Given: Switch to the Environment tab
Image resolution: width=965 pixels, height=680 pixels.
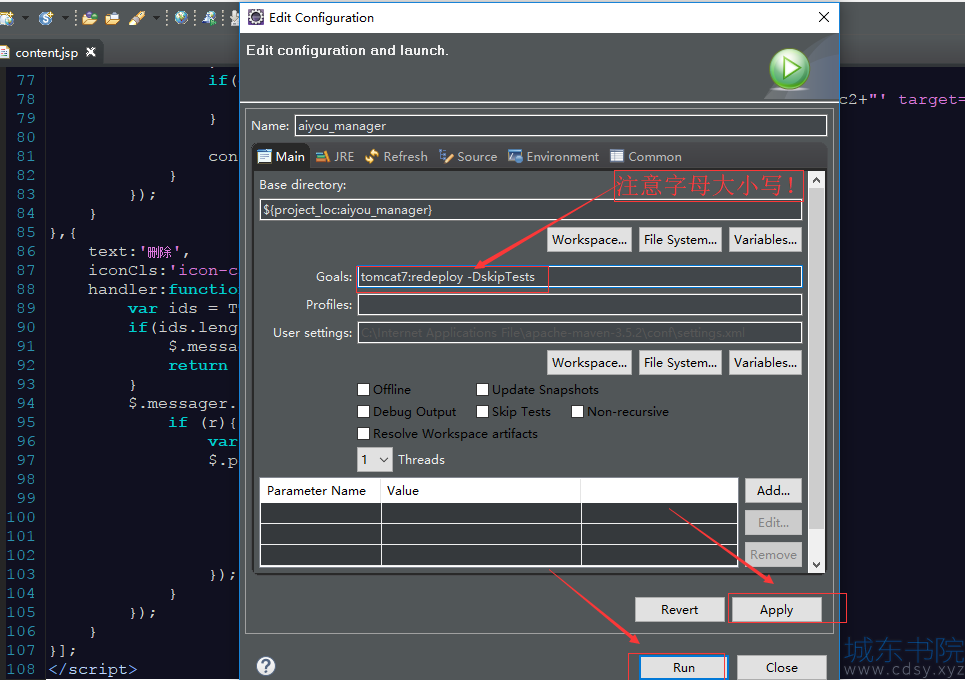Looking at the screenshot, I should click(553, 156).
